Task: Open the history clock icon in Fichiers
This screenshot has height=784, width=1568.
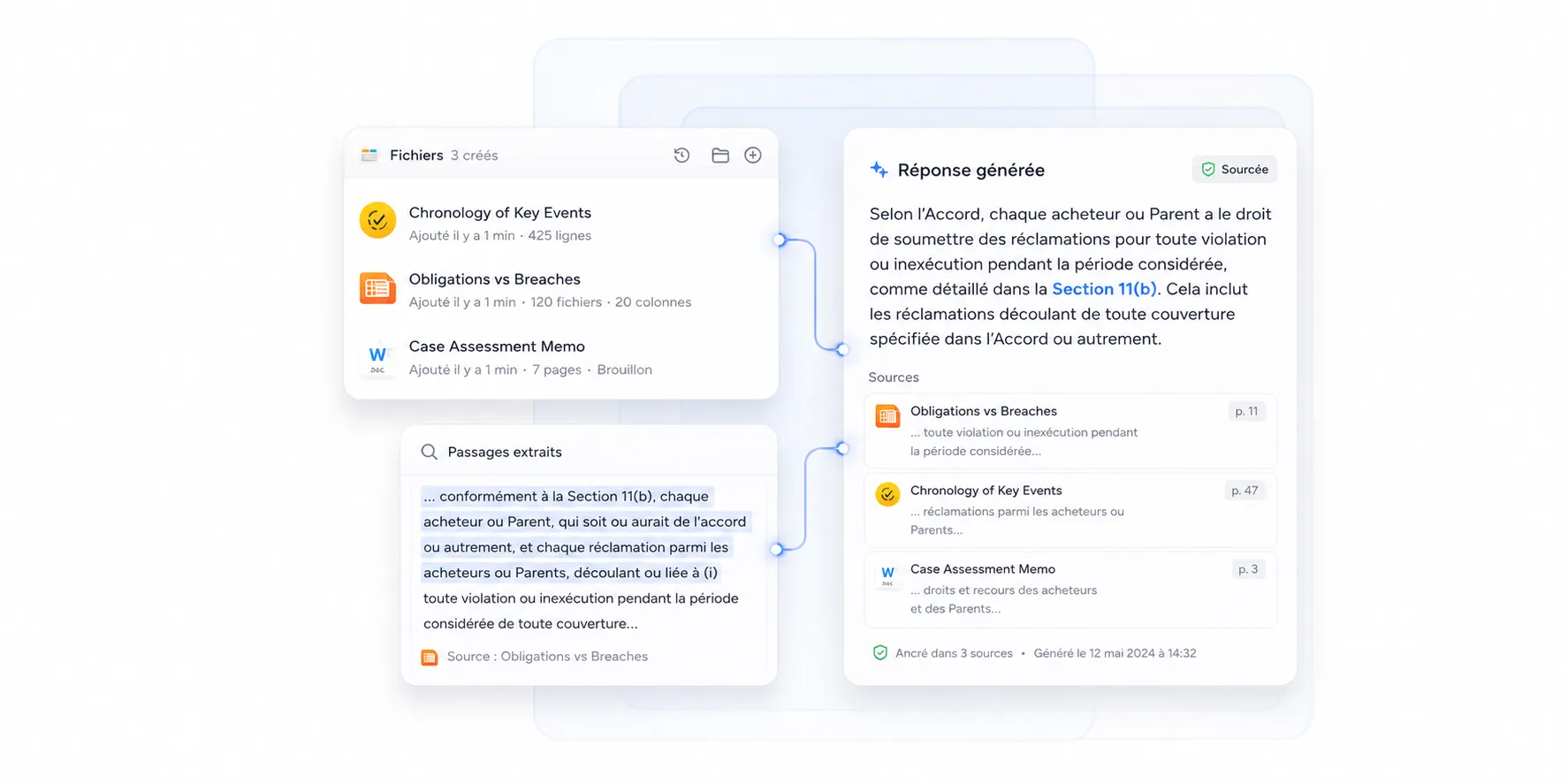Action: pos(681,156)
